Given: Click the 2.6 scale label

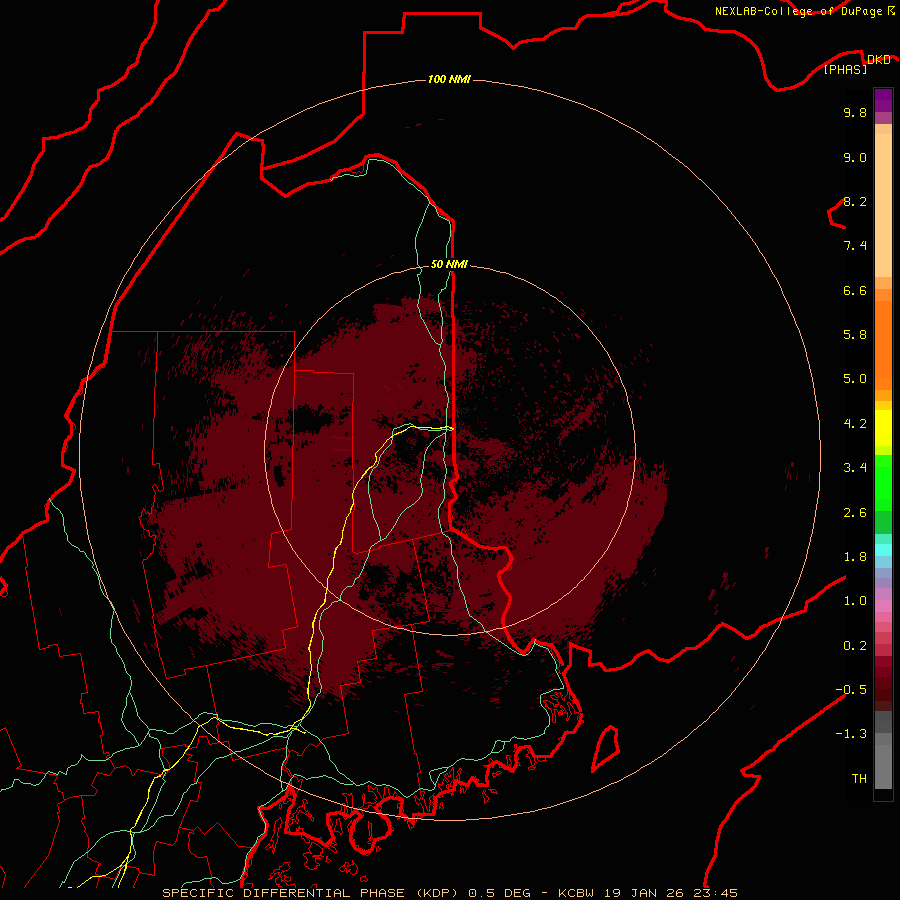Looking at the screenshot, I should [x=855, y=513].
